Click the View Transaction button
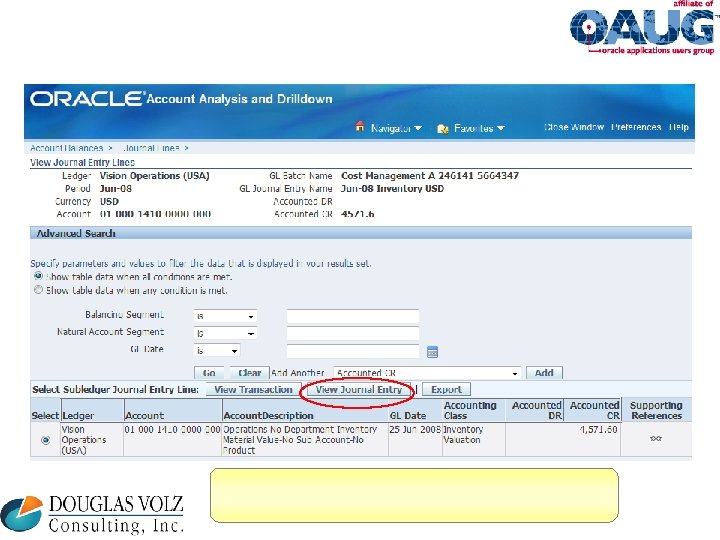 tap(253, 390)
